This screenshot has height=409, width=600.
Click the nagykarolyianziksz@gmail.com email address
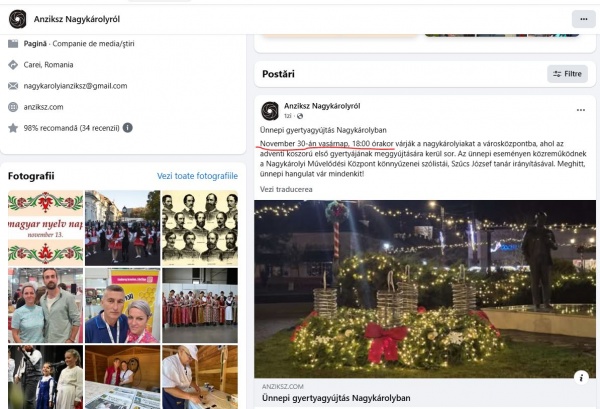[75, 86]
